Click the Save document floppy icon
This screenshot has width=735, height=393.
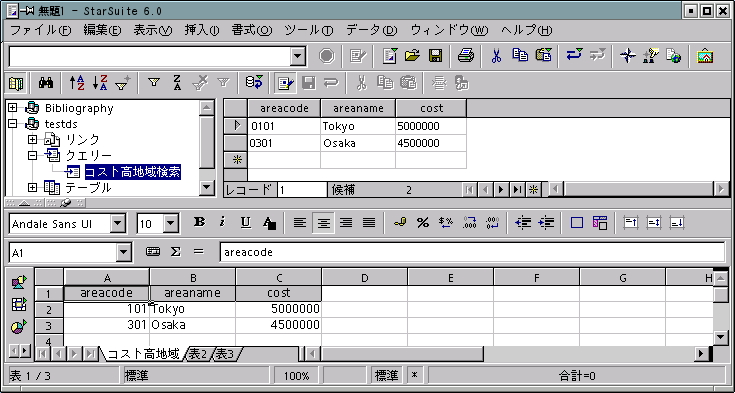pos(435,56)
